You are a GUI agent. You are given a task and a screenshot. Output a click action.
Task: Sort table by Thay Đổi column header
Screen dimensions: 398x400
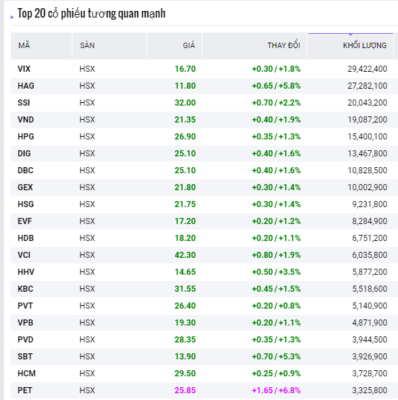[x=284, y=45]
